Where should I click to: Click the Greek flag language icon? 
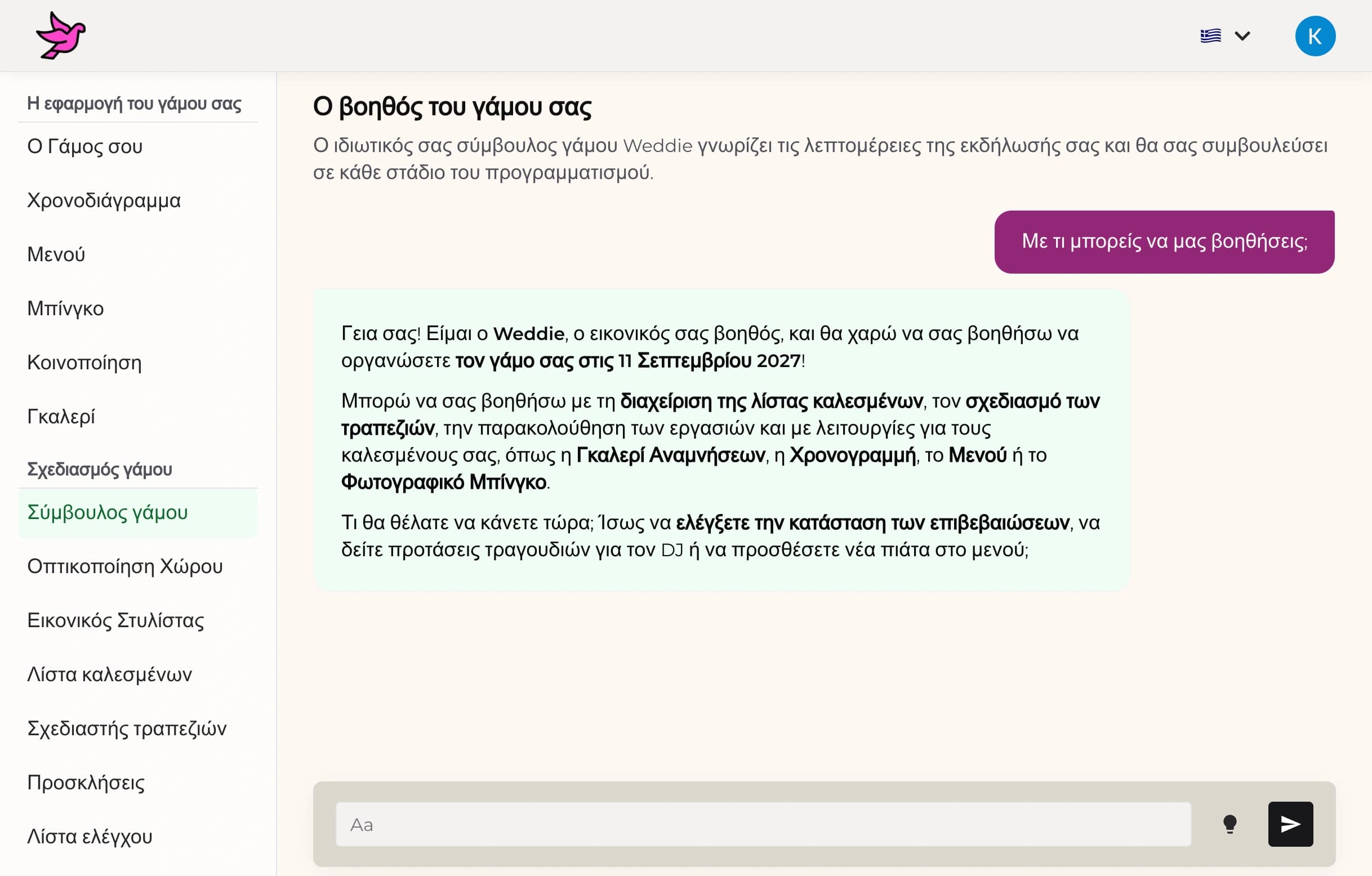pyautogui.click(x=1211, y=35)
